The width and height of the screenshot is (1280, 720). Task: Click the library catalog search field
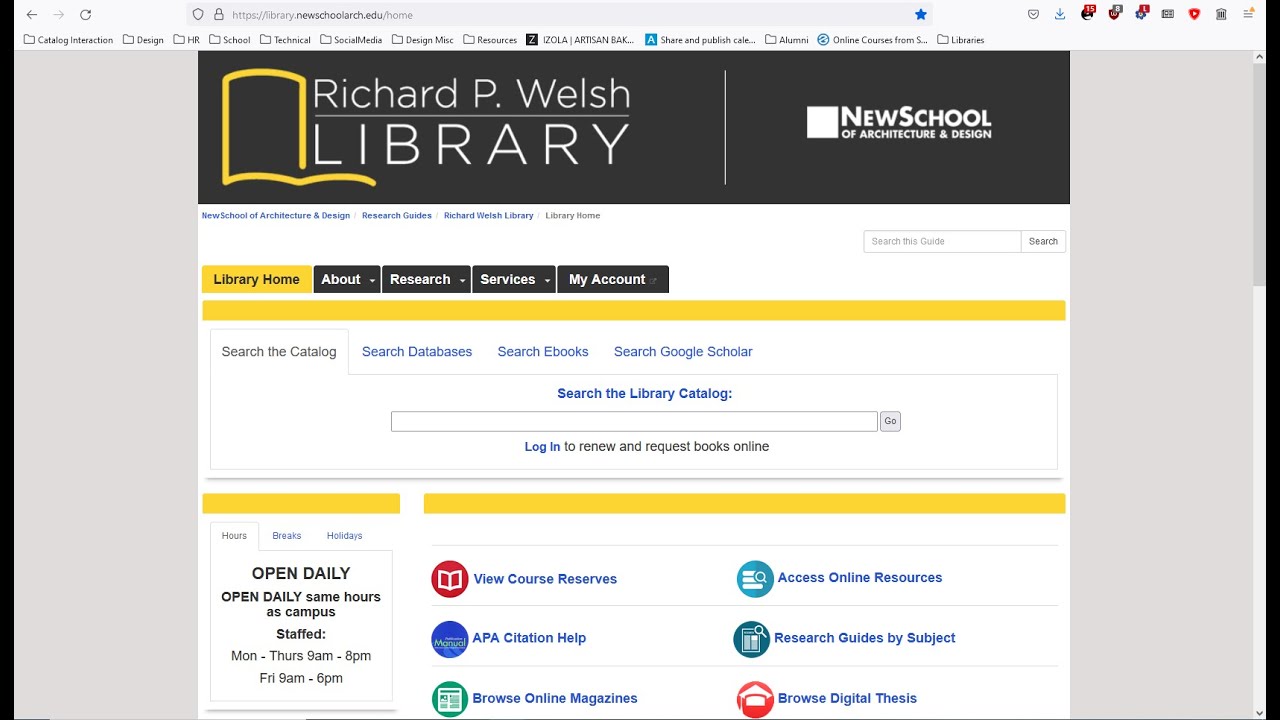634,421
